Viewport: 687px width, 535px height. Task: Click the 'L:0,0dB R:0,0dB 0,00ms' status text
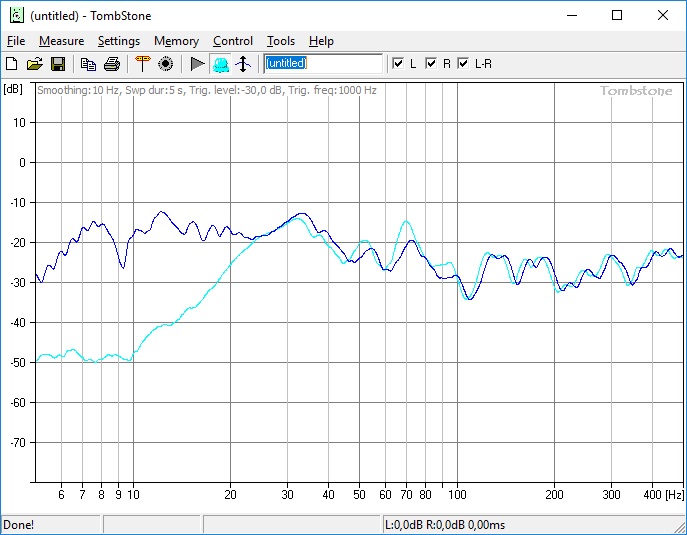[x=445, y=524]
